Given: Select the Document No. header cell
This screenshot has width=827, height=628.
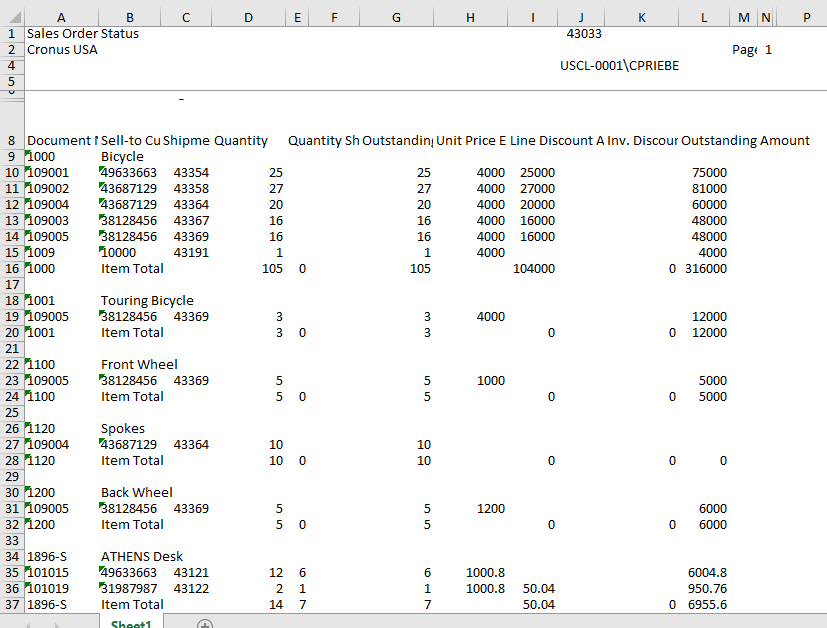Looking at the screenshot, I should [61, 141].
